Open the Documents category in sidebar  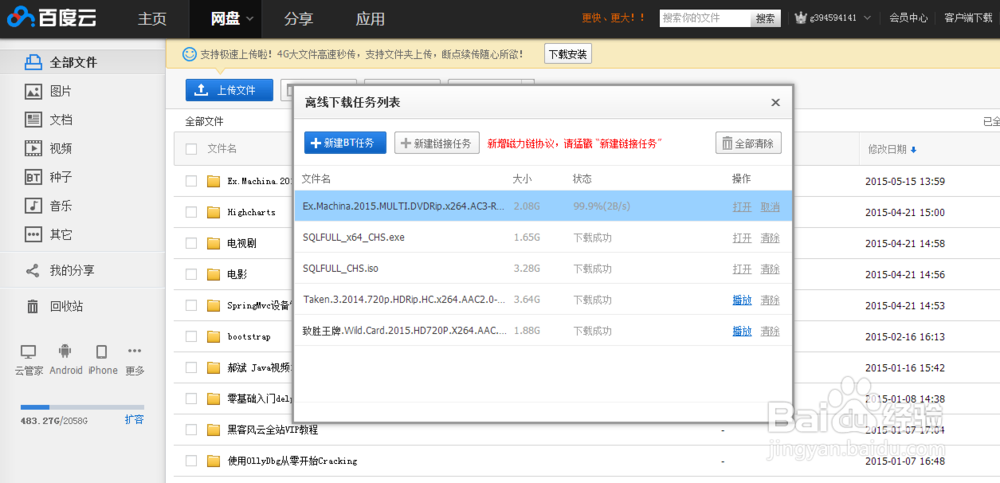[x=48, y=120]
